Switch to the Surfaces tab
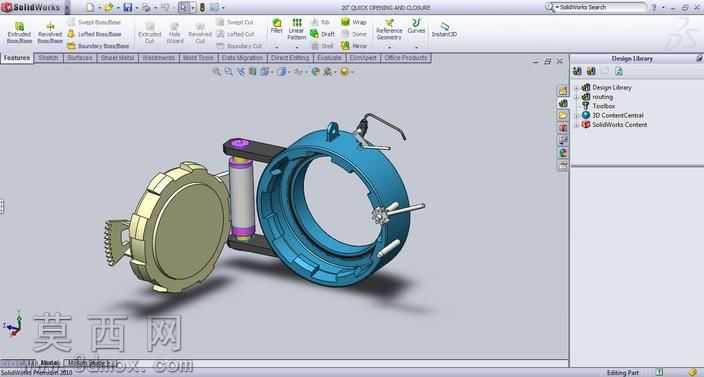 click(x=80, y=58)
